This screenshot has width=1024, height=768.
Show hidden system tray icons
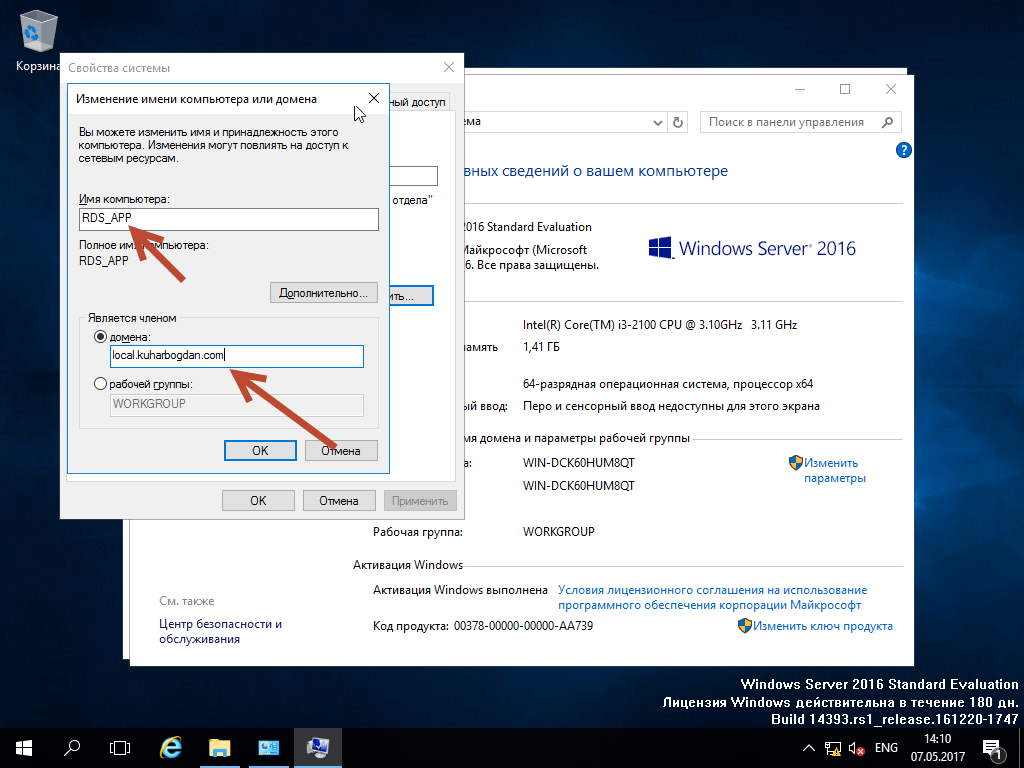pos(809,748)
